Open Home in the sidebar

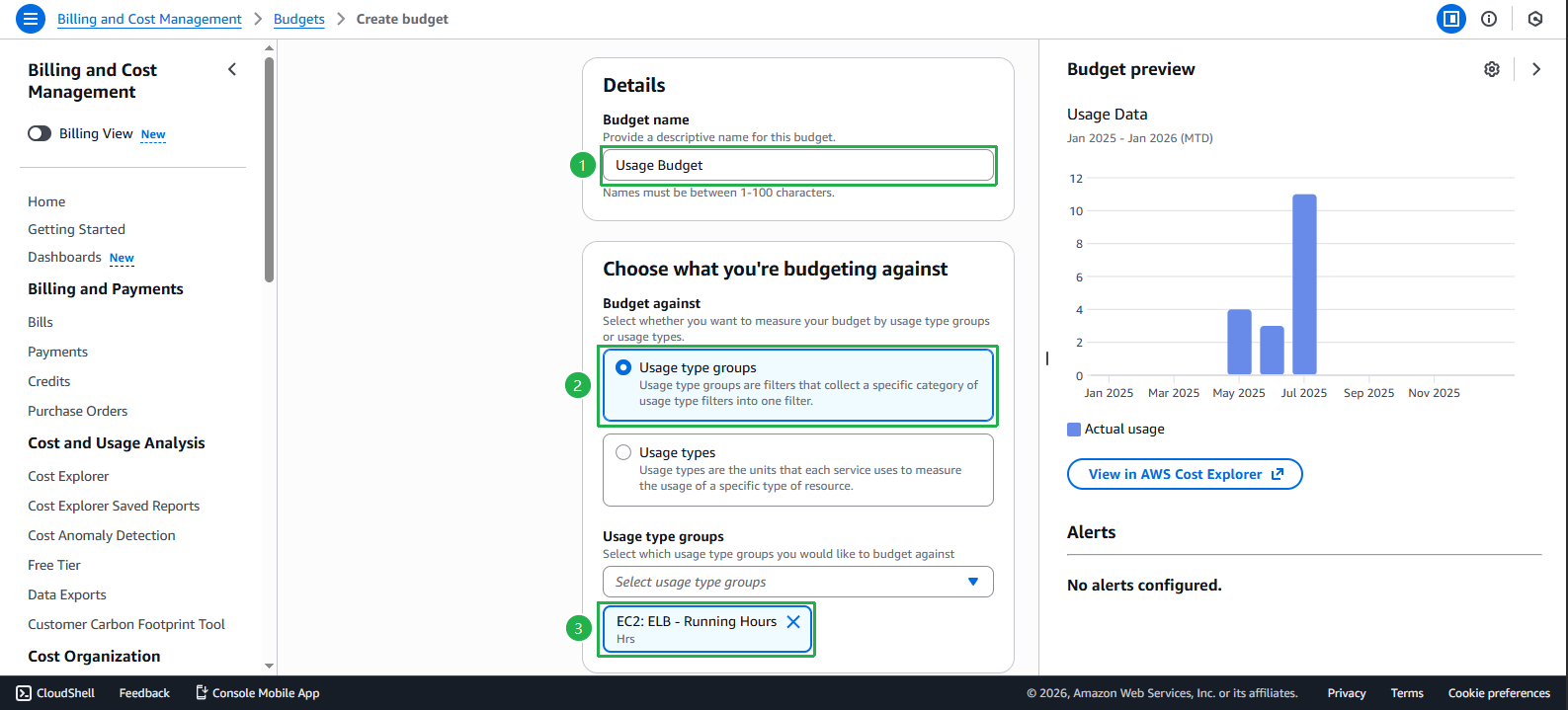click(x=46, y=201)
